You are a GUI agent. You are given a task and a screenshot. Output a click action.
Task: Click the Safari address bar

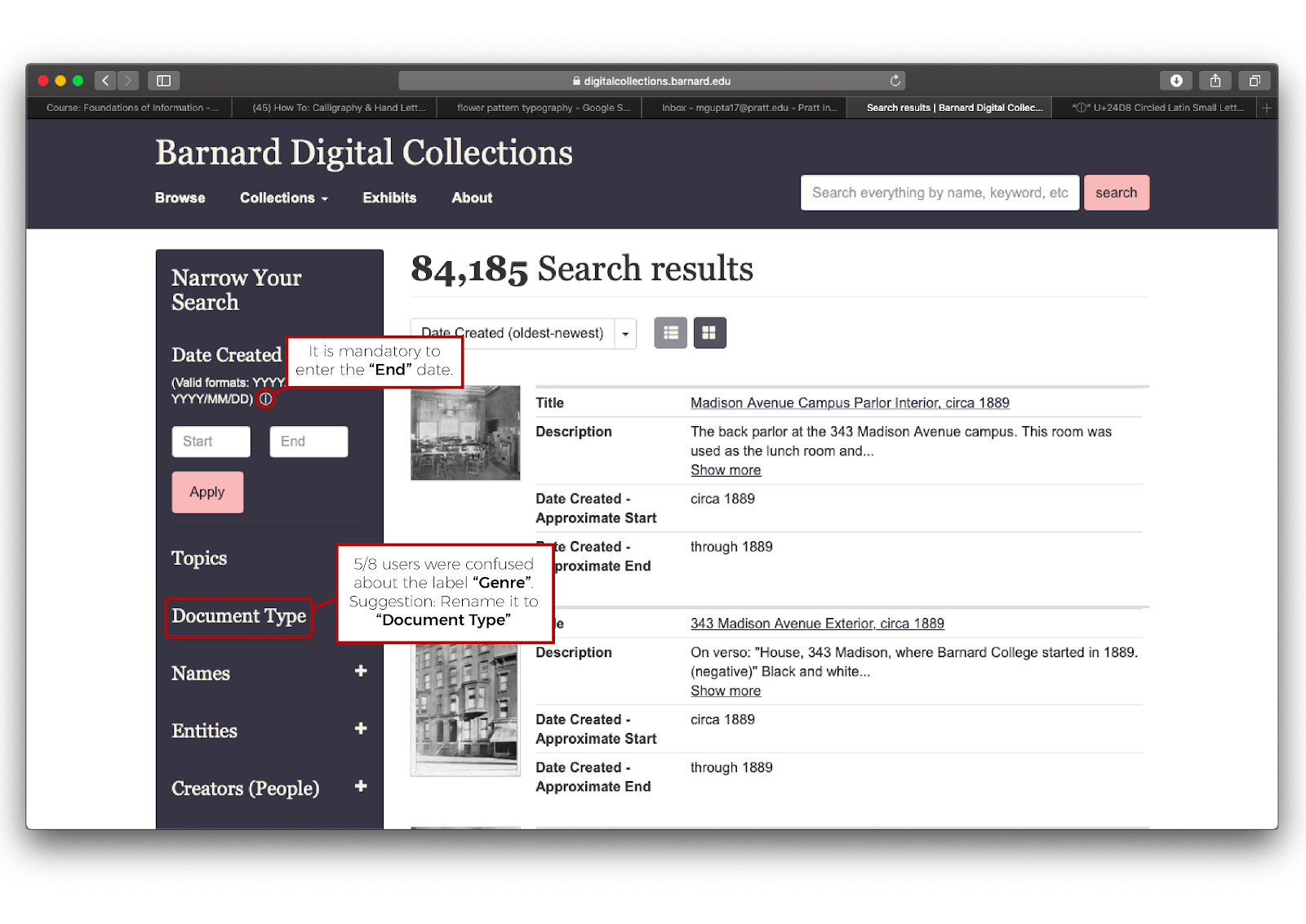[x=651, y=81]
